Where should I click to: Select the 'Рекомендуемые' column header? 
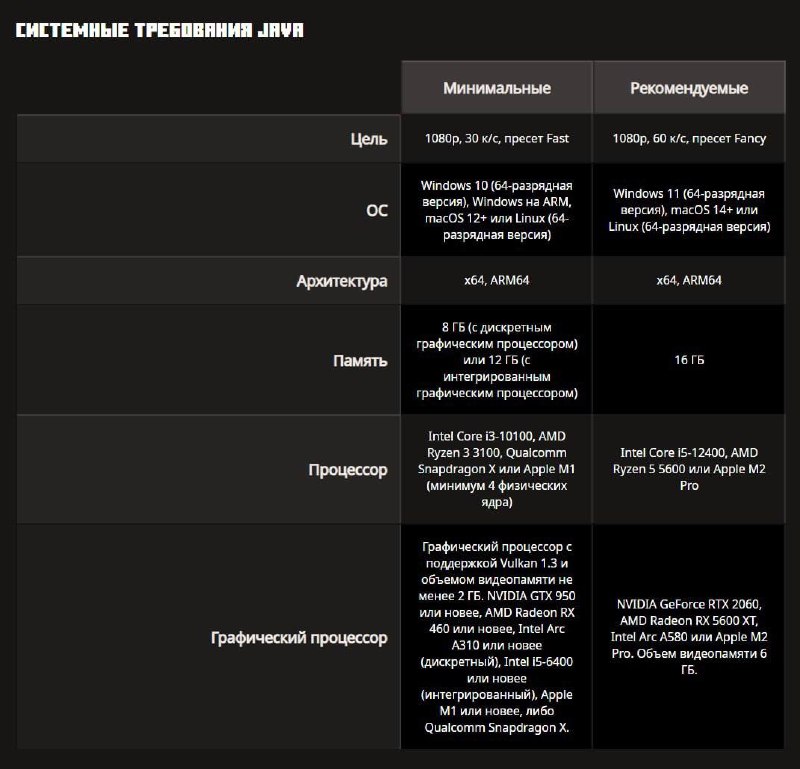pyautogui.click(x=689, y=88)
